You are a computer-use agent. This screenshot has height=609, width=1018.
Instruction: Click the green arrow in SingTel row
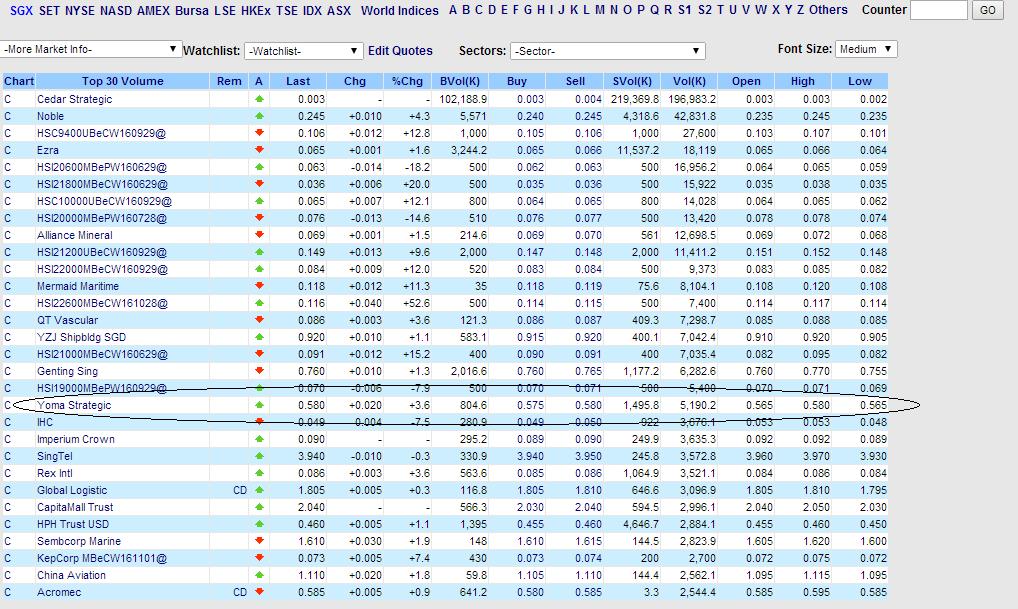(259, 456)
